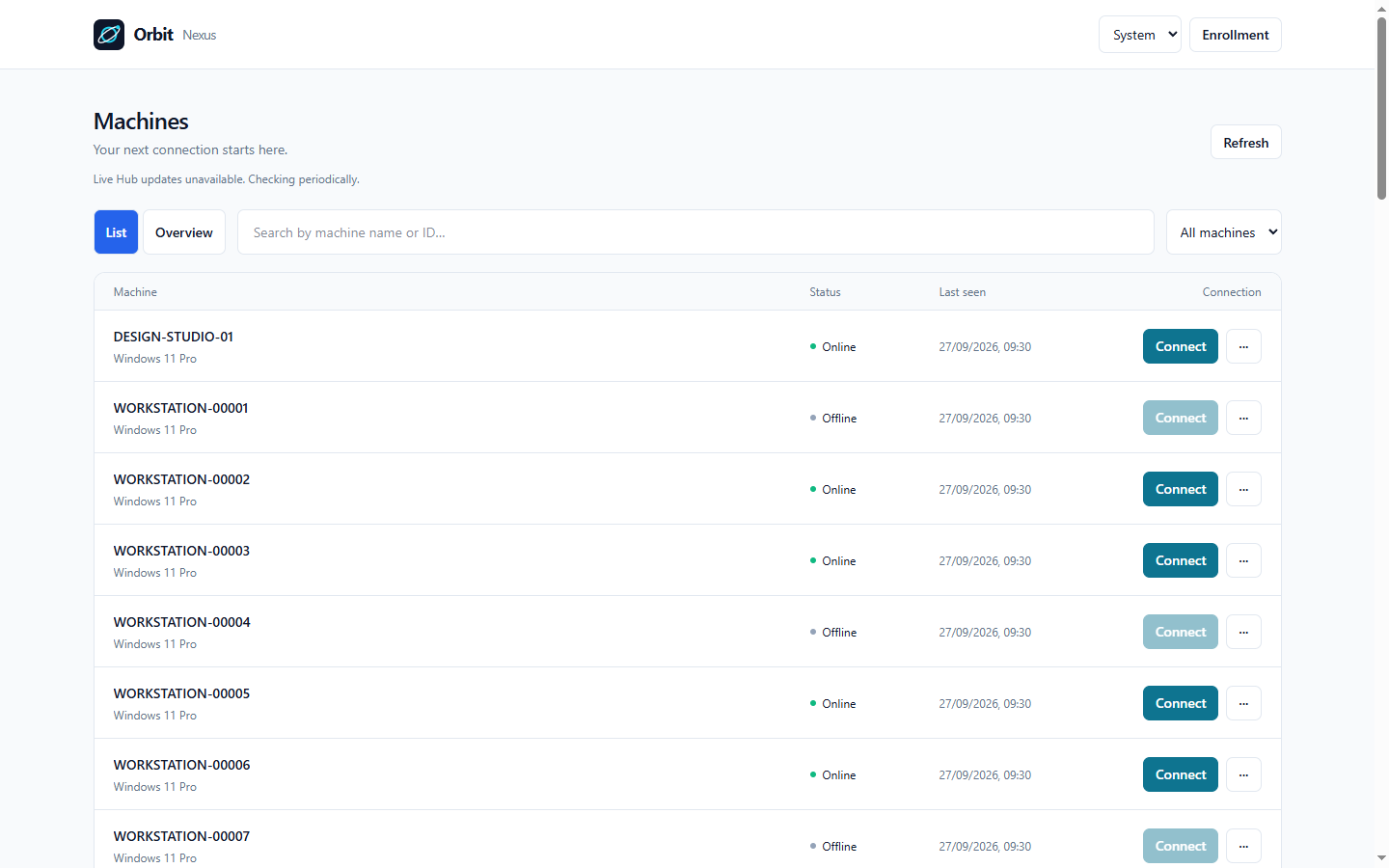Select the WORKSTATION-00002 machine name
The width and height of the screenshot is (1389, 868).
[x=181, y=479]
